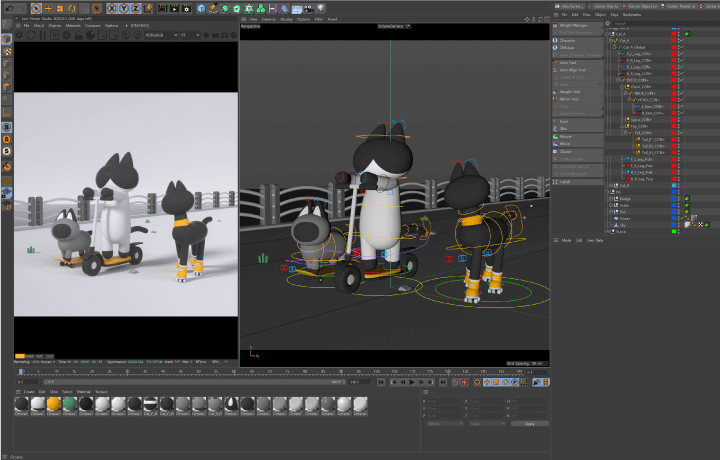This screenshot has width=720, height=460.
Task: Open the Objects menu in Live Viewer
Action: 55,26
